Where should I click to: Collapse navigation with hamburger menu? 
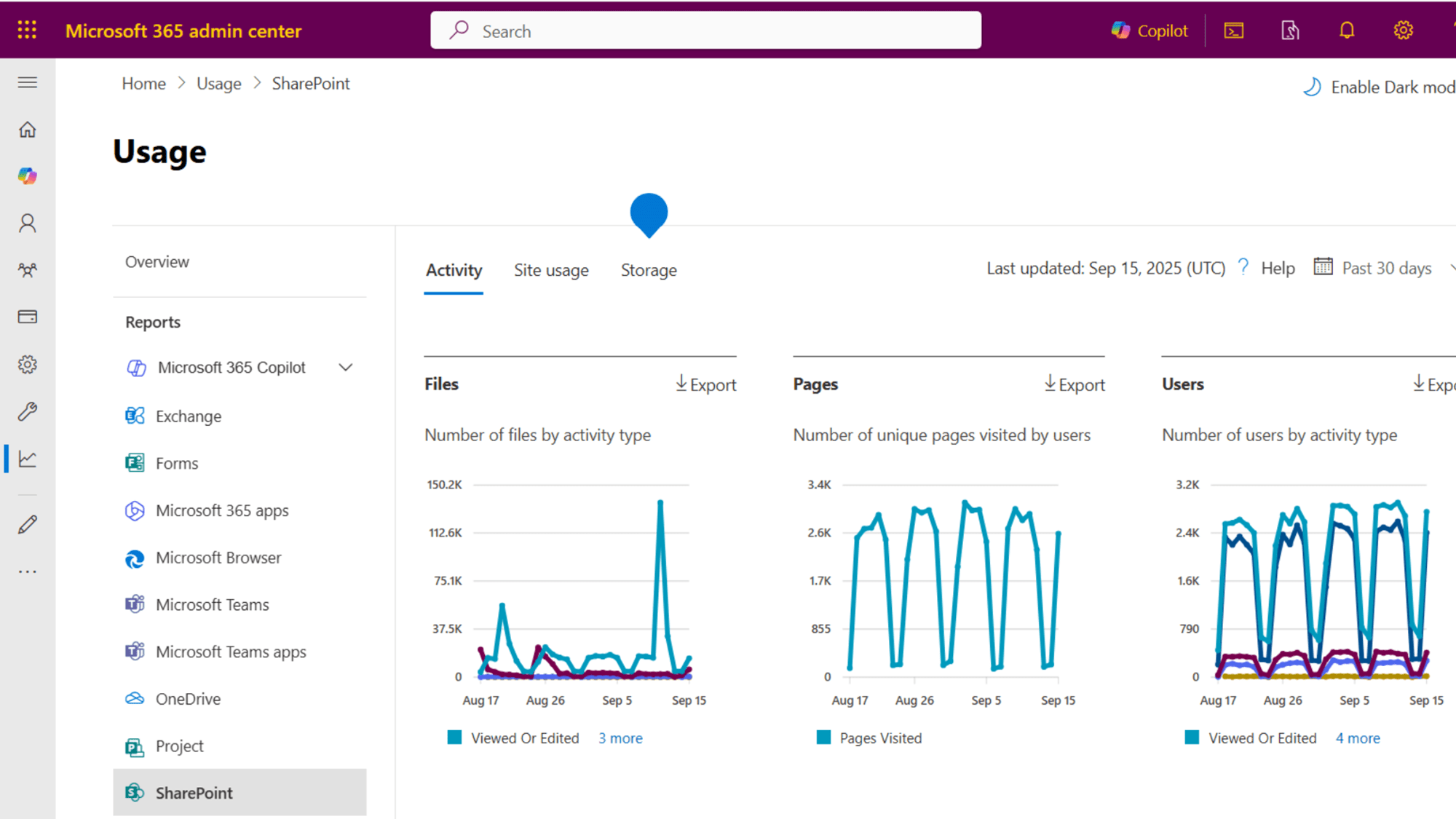point(28,83)
